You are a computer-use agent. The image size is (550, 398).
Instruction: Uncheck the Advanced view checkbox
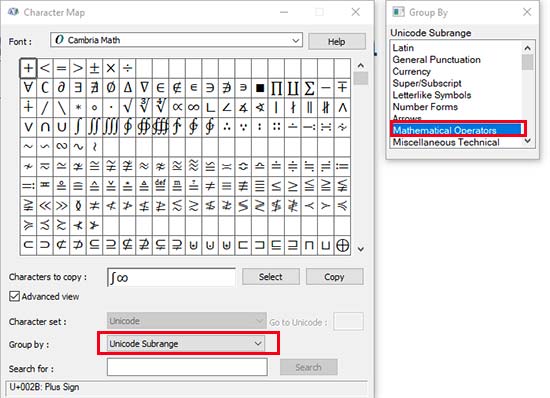14,296
